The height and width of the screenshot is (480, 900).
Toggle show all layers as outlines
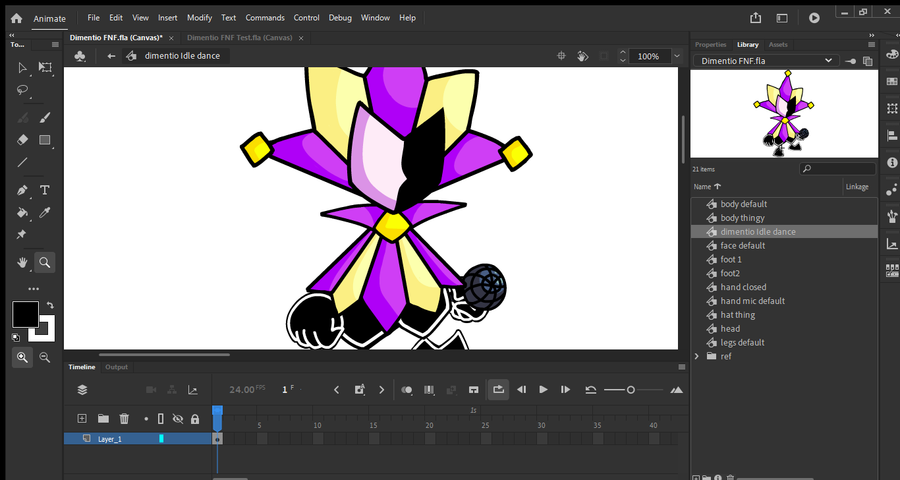coord(161,419)
